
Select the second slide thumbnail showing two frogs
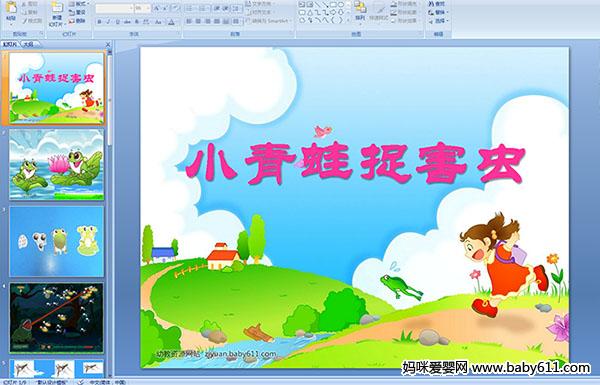coord(57,165)
